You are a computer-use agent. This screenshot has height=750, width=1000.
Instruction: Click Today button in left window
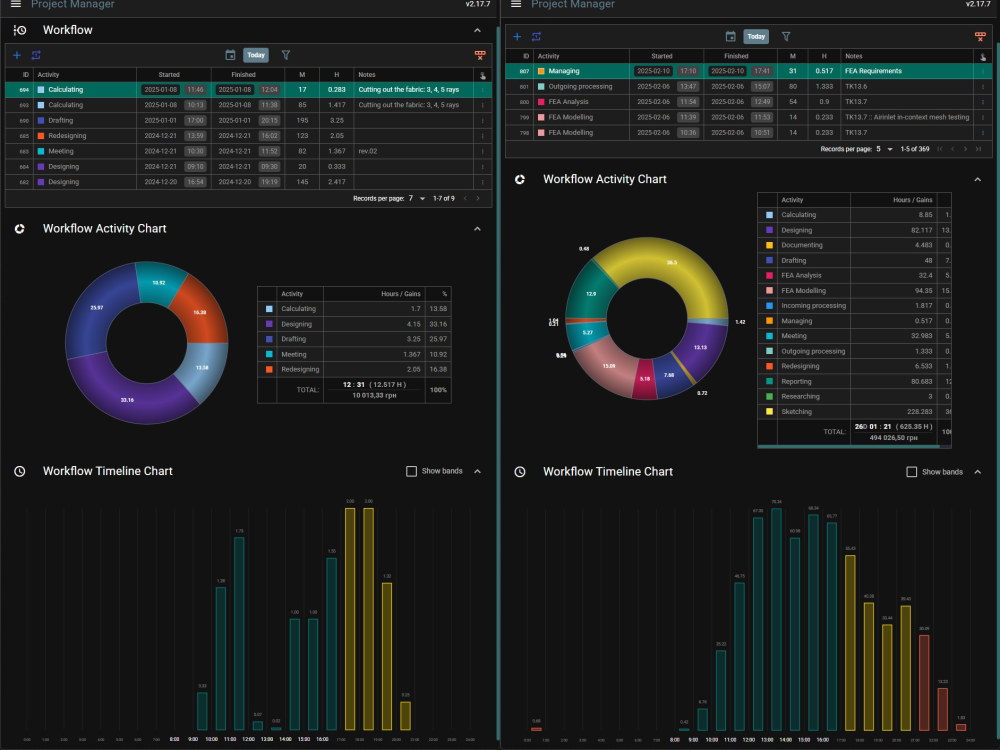pyautogui.click(x=256, y=55)
